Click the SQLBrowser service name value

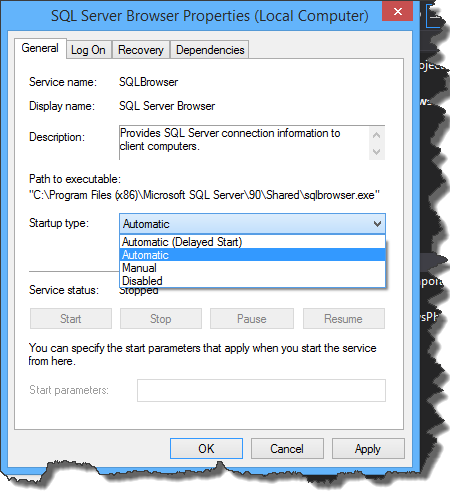point(149,82)
